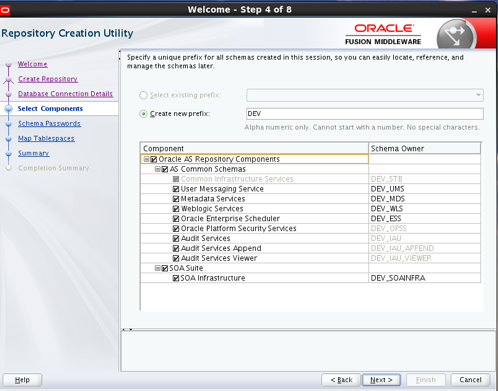The height and width of the screenshot is (391, 498).
Task: Click the DEV_IAU_VIEWER schema owner cell
Action: 424,258
